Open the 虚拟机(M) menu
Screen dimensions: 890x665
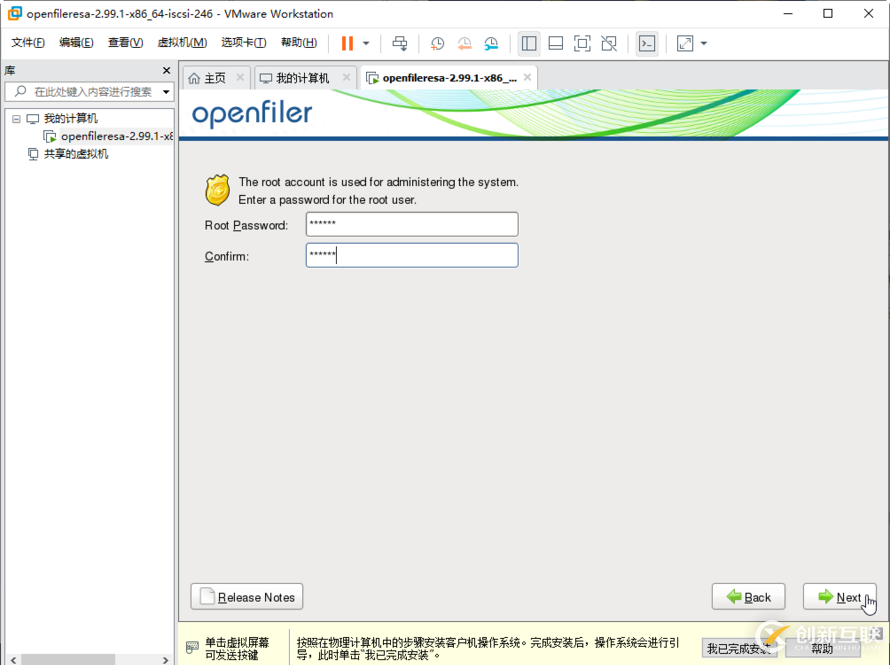182,43
